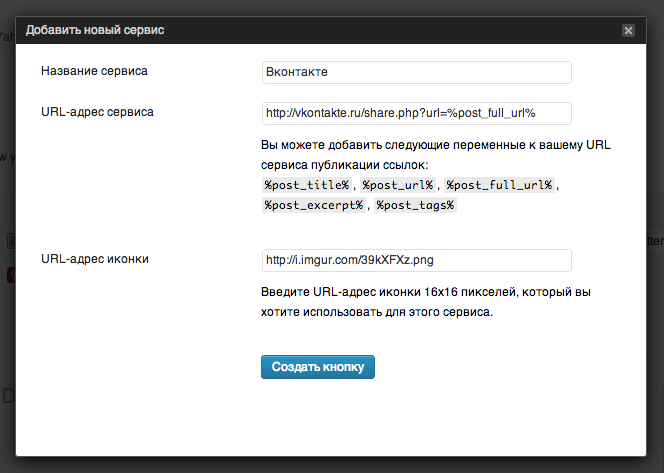Select the icon URL field with imgur link

point(416,260)
